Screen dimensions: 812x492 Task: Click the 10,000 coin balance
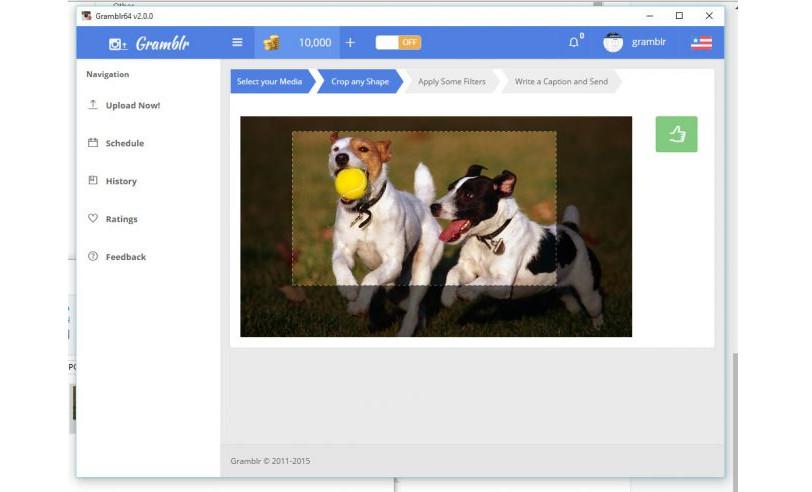pyautogui.click(x=315, y=42)
